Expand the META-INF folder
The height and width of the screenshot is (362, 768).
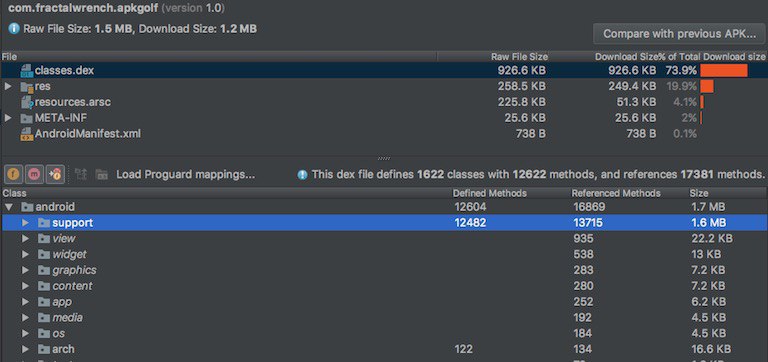click(8, 118)
